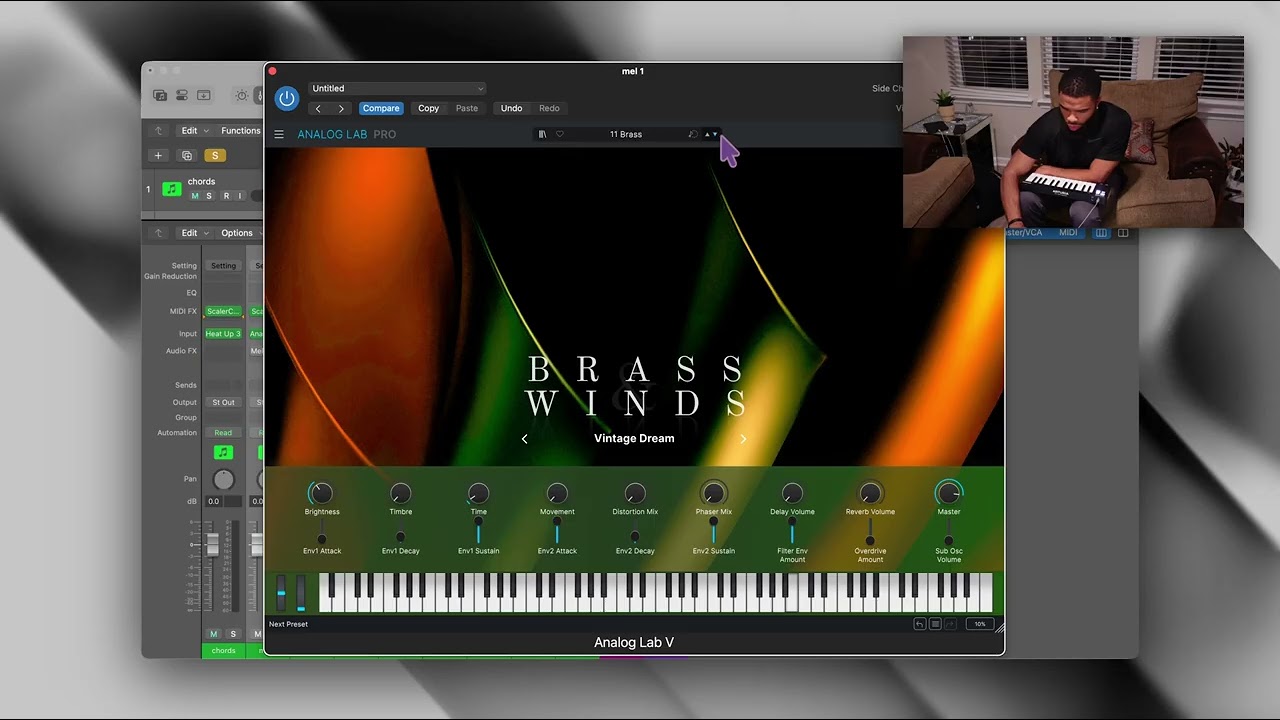Click the Distortion Mix knob
This screenshot has height=720, width=1280.
coord(635,493)
